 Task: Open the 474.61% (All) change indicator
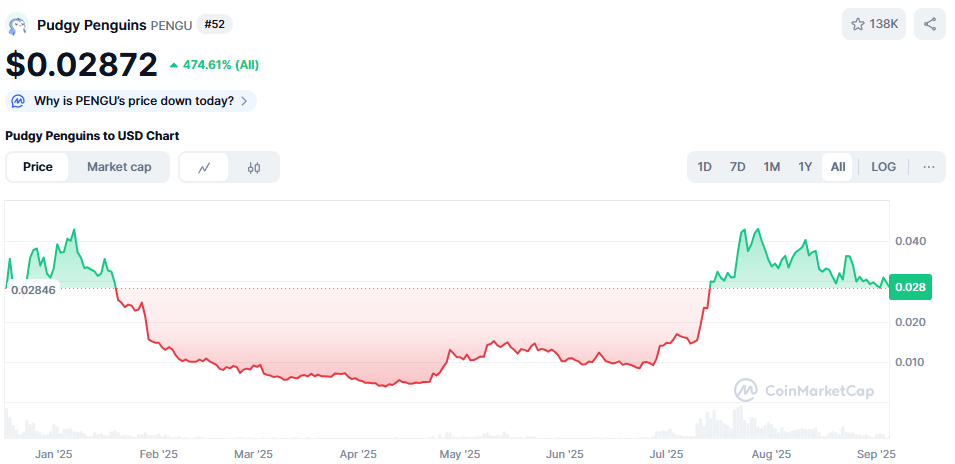[214, 65]
